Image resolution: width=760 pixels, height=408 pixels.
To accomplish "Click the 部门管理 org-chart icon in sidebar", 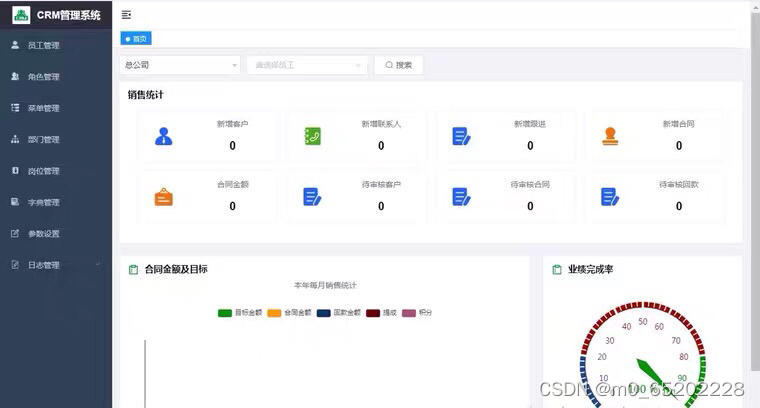I will click(15, 139).
